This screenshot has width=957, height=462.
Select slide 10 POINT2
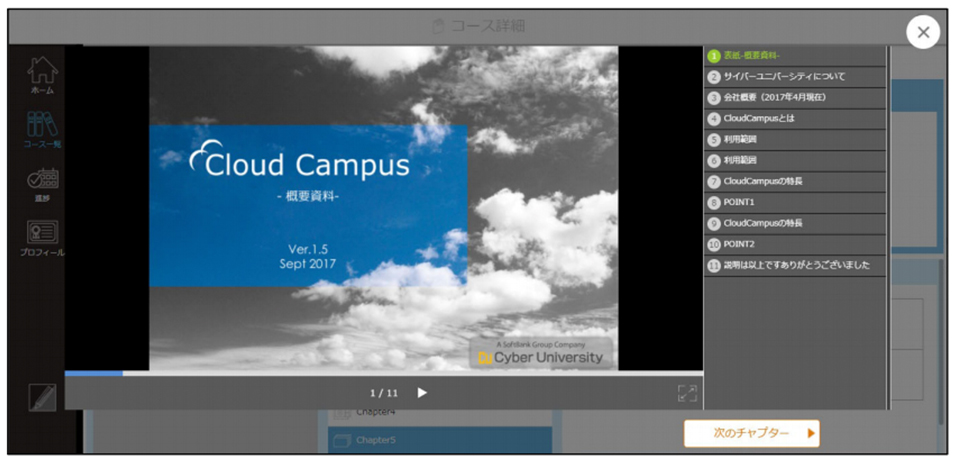795,244
